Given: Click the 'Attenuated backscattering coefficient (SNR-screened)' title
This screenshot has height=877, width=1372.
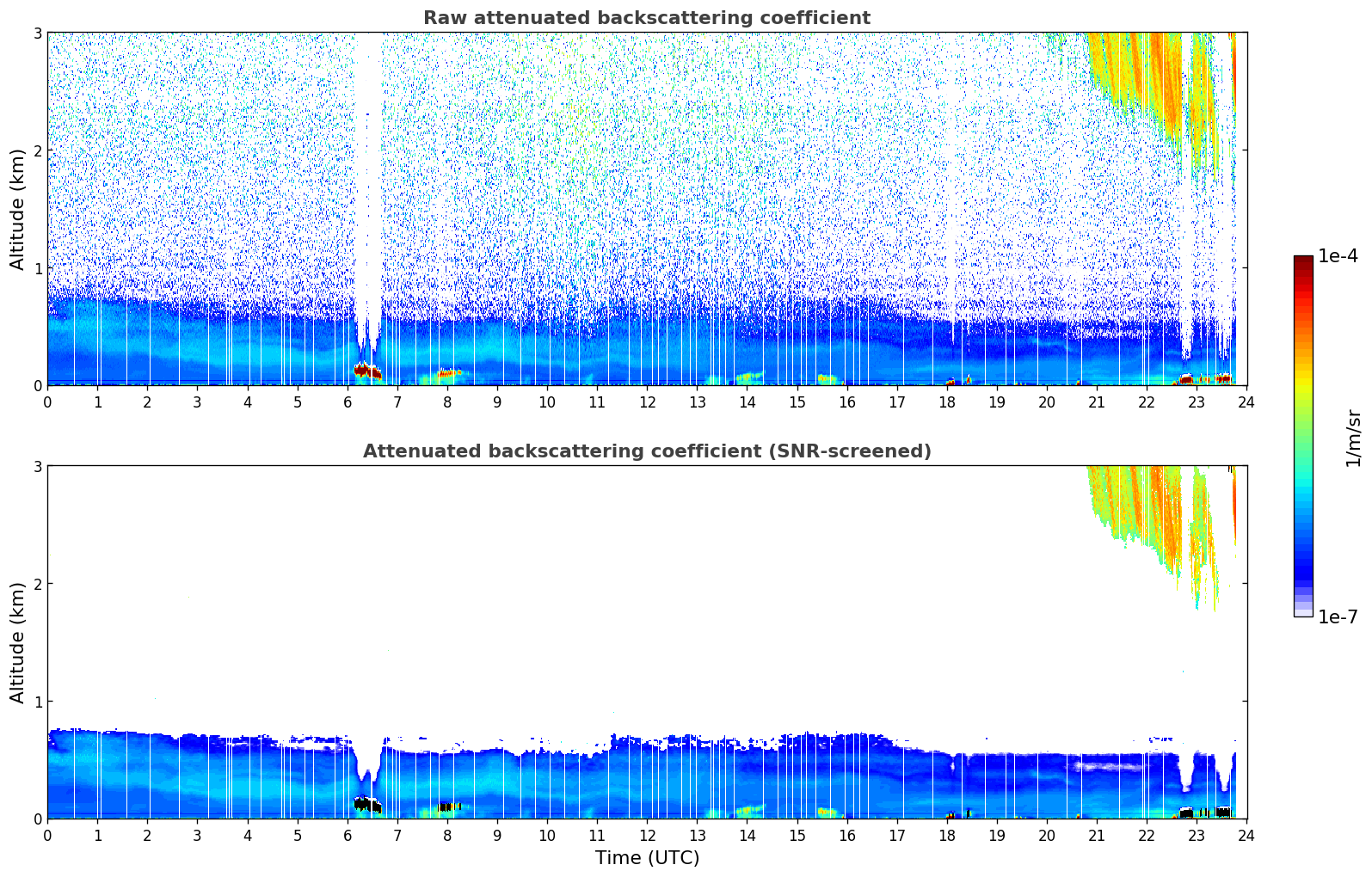Looking at the screenshot, I should coord(646,451).
